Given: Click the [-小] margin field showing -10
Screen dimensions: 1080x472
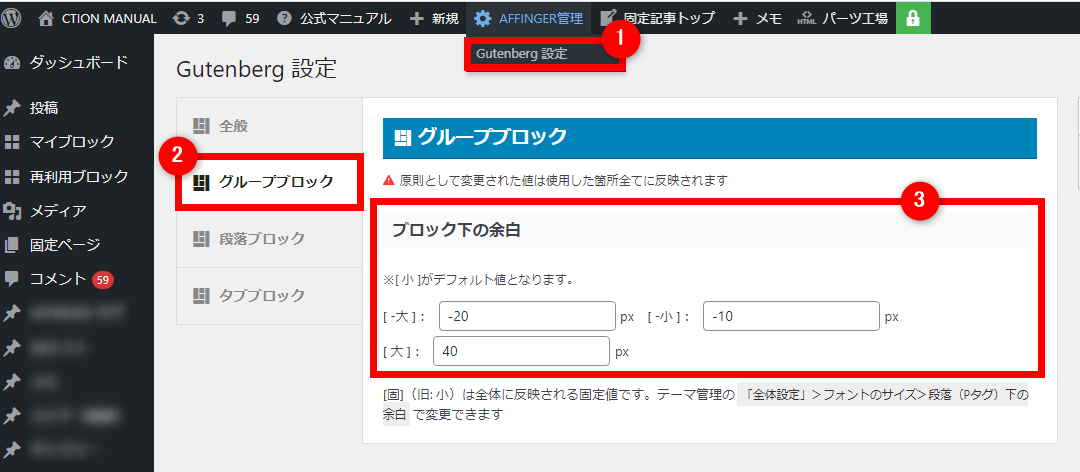Looking at the screenshot, I should (x=791, y=316).
